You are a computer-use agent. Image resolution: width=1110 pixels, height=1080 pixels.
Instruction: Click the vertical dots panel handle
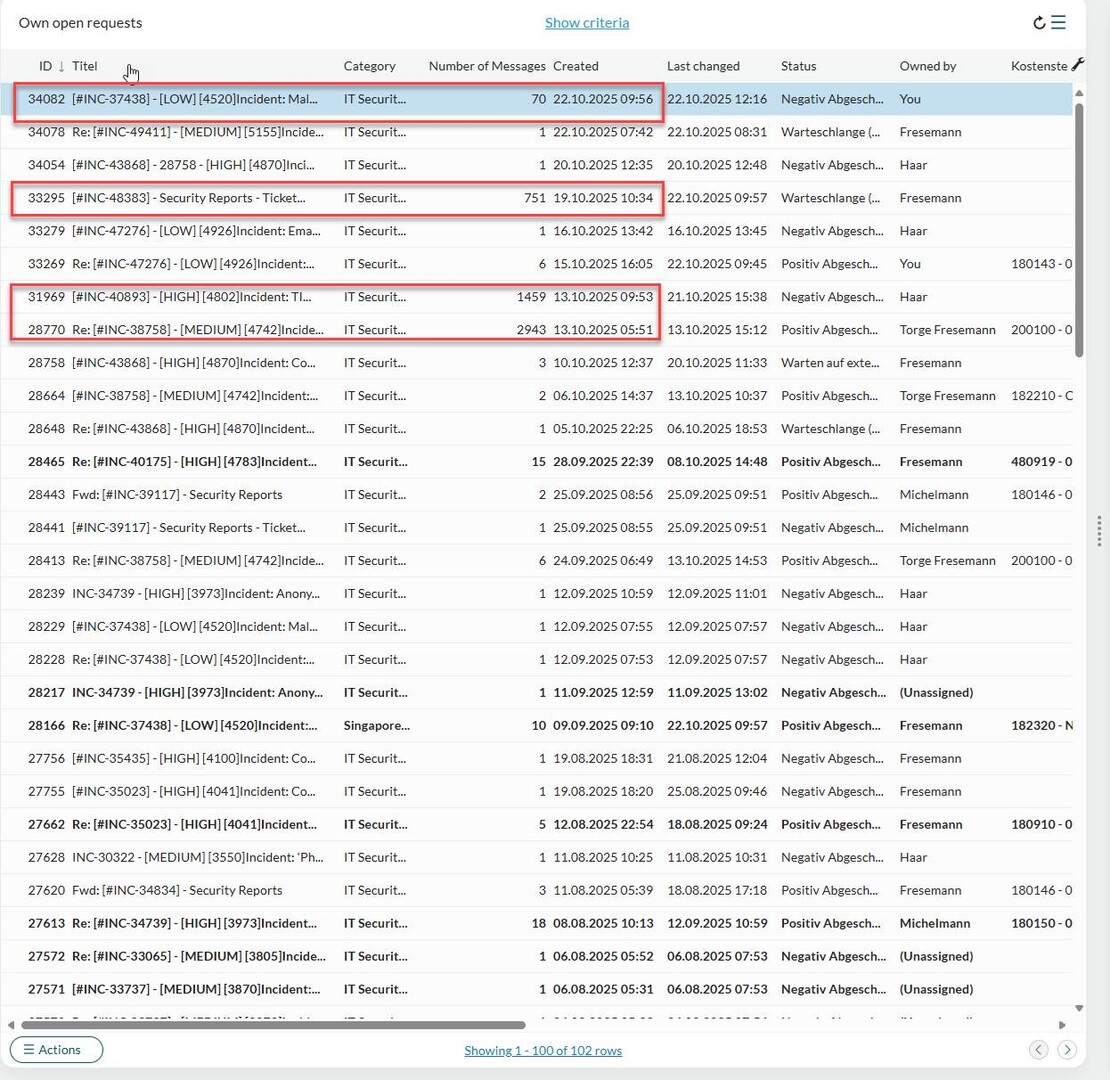pyautogui.click(x=1099, y=531)
